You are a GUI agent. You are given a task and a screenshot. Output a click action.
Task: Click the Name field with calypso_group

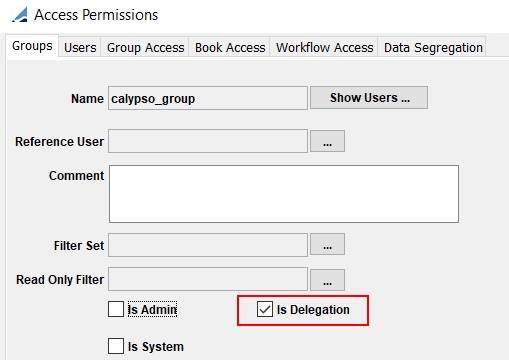pos(208,98)
